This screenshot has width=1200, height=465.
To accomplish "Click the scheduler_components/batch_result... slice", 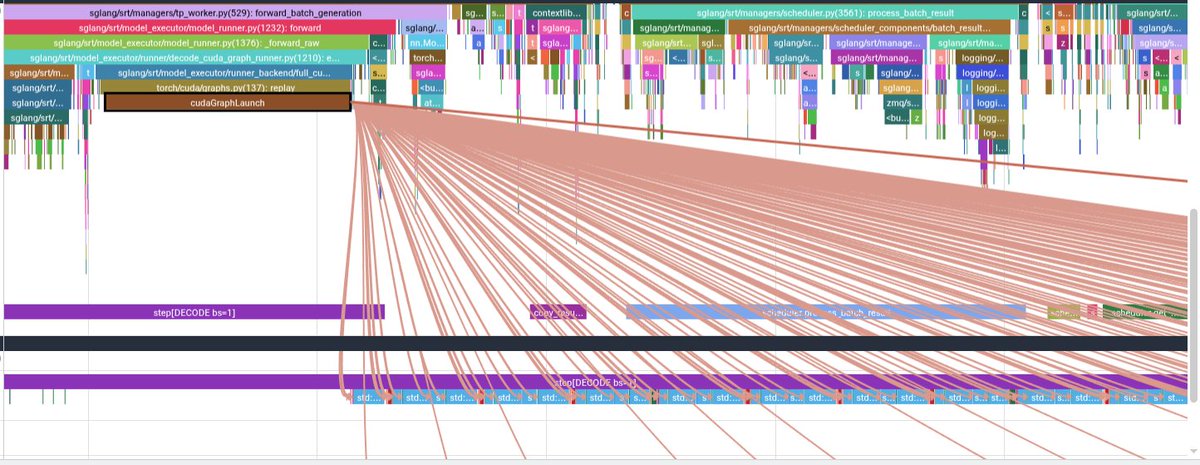I will tap(868, 28).
